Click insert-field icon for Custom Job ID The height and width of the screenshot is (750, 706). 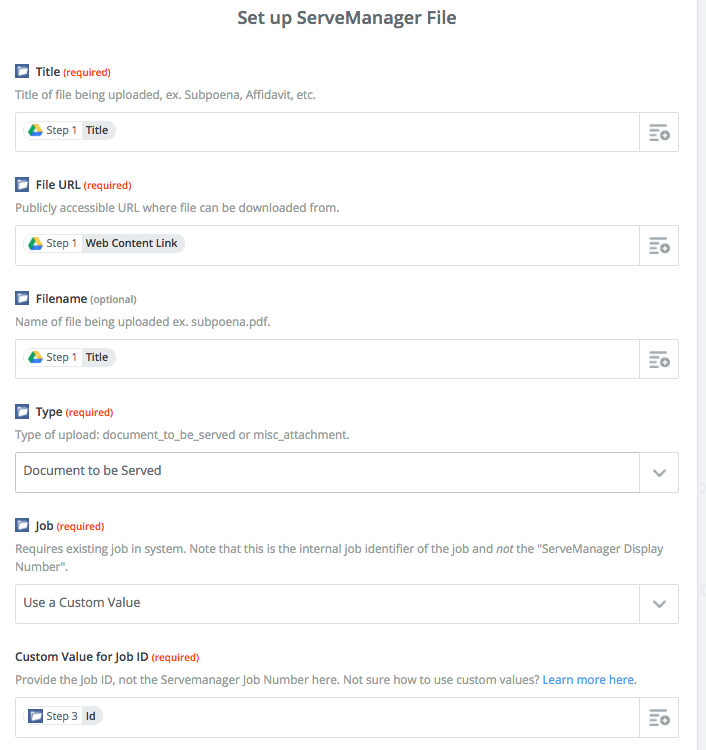[658, 717]
